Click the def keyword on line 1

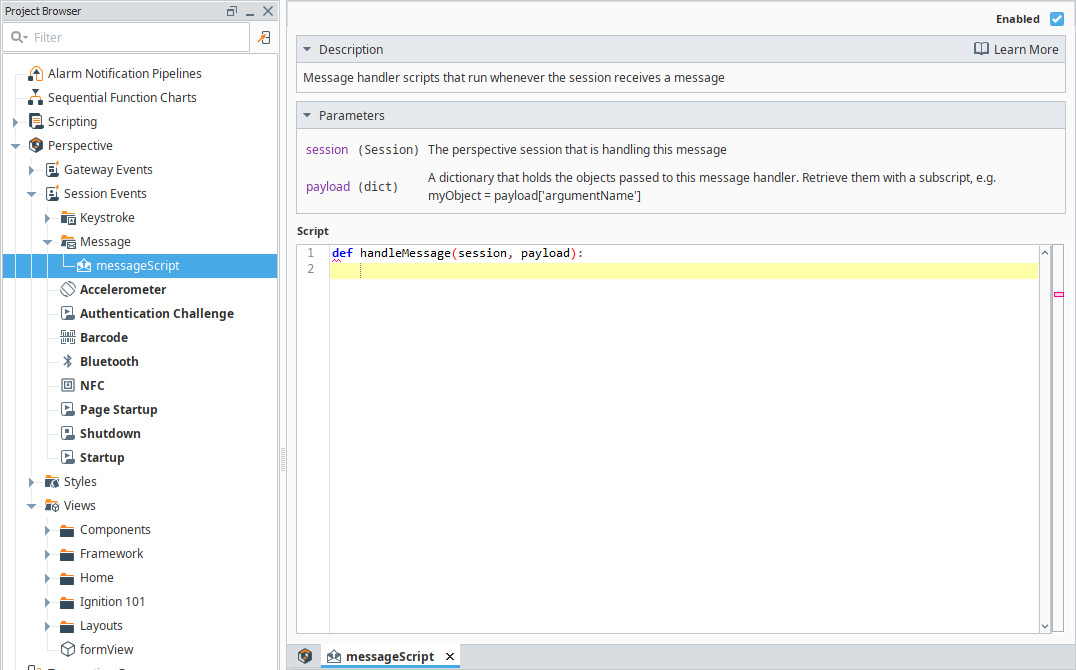point(342,253)
